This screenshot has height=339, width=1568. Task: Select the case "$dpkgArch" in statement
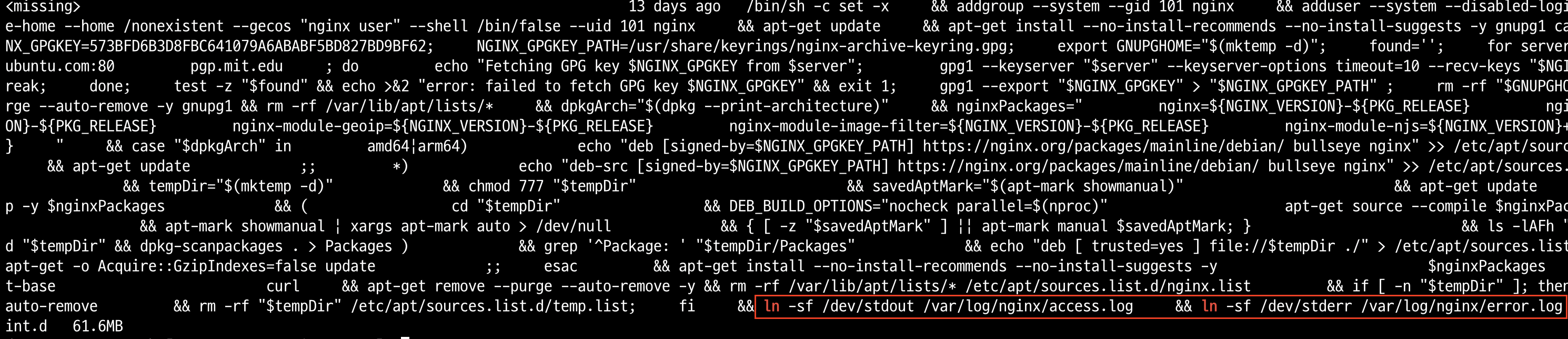(x=211, y=147)
